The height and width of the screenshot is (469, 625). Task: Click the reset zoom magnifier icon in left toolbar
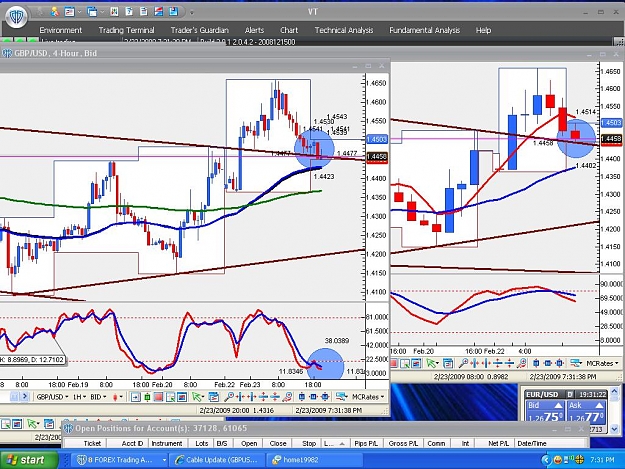287,397
